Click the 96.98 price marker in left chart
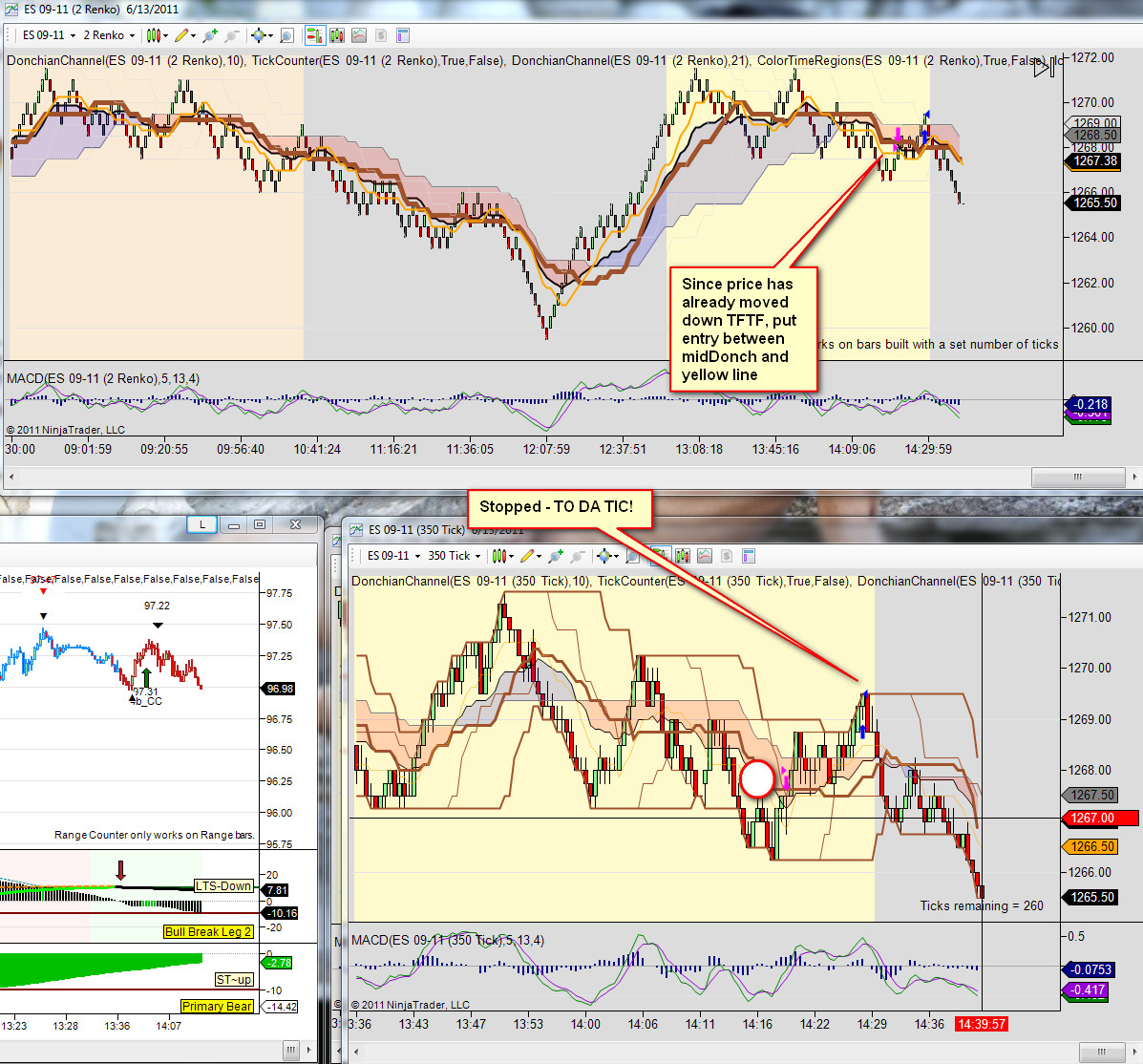Viewport: 1143px width, 1064px height. [x=280, y=689]
